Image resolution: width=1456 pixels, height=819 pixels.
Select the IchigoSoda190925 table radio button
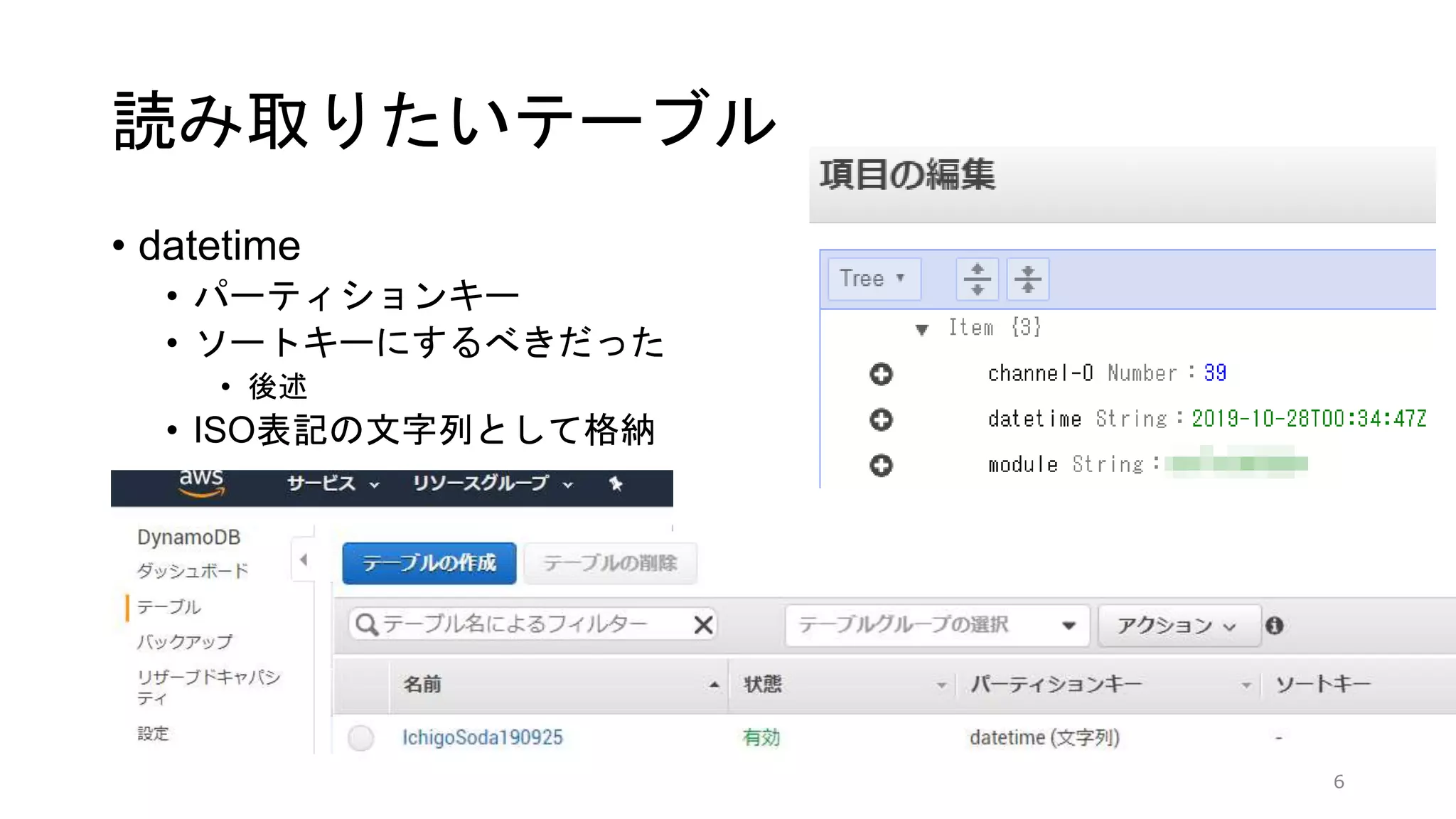(x=361, y=738)
